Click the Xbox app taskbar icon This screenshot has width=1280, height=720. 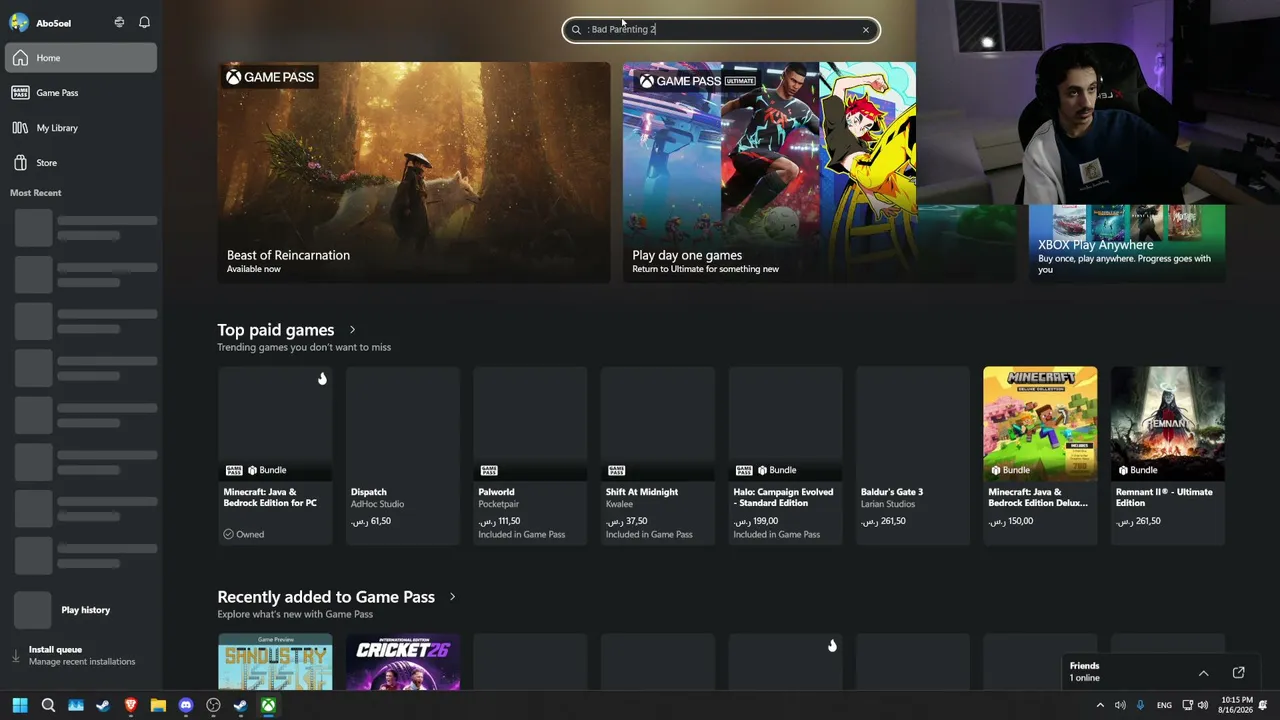268,705
